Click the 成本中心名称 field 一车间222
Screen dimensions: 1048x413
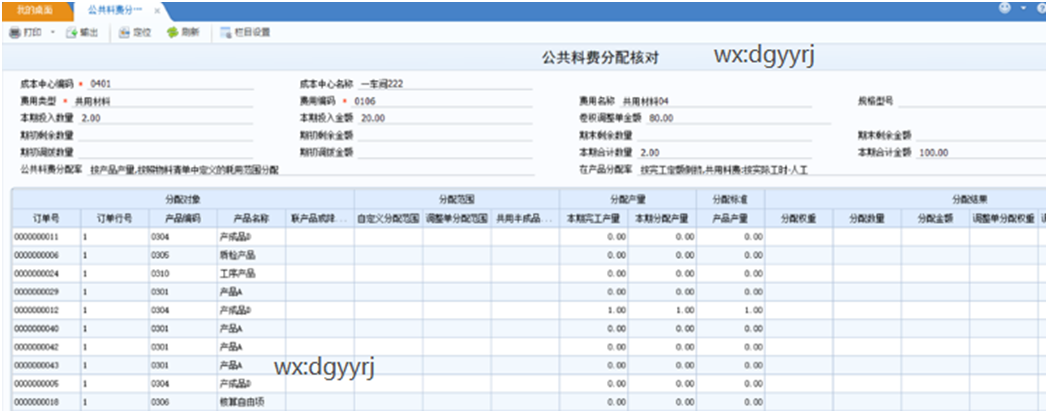pos(445,84)
